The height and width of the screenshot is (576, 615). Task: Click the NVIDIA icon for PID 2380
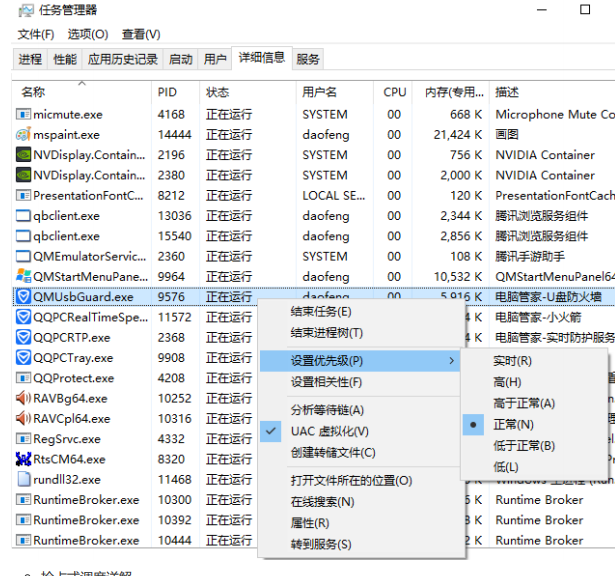[23, 175]
